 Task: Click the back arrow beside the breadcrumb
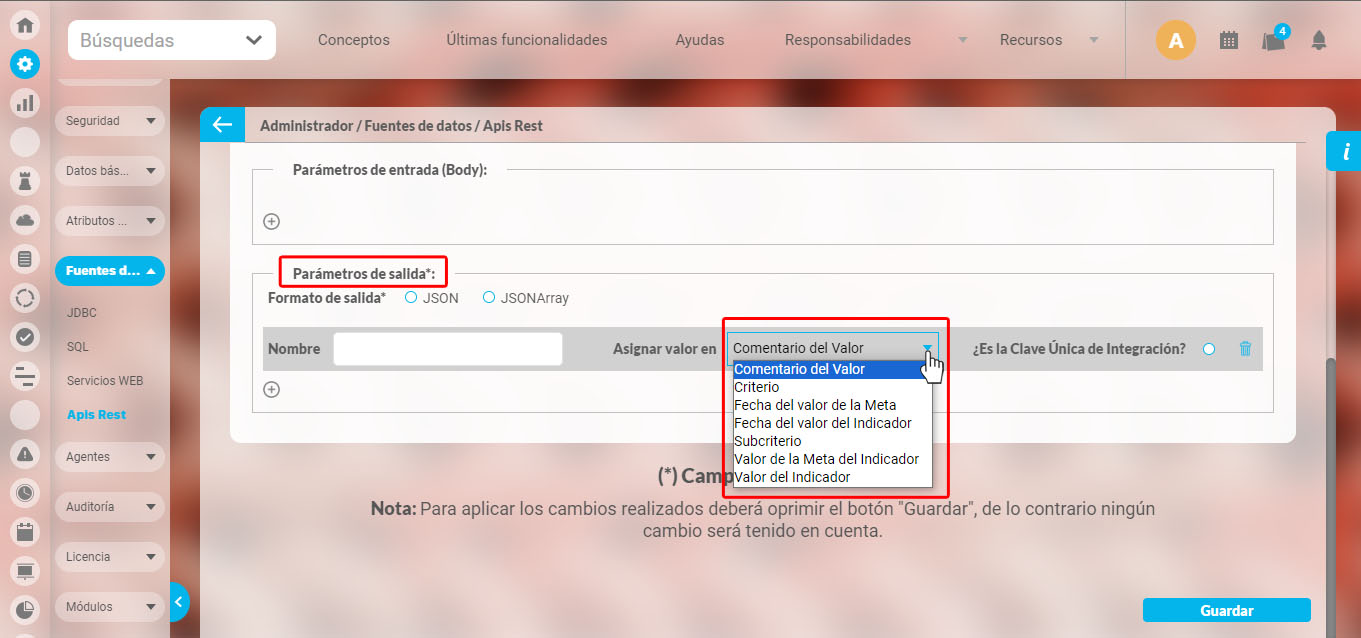coord(222,125)
